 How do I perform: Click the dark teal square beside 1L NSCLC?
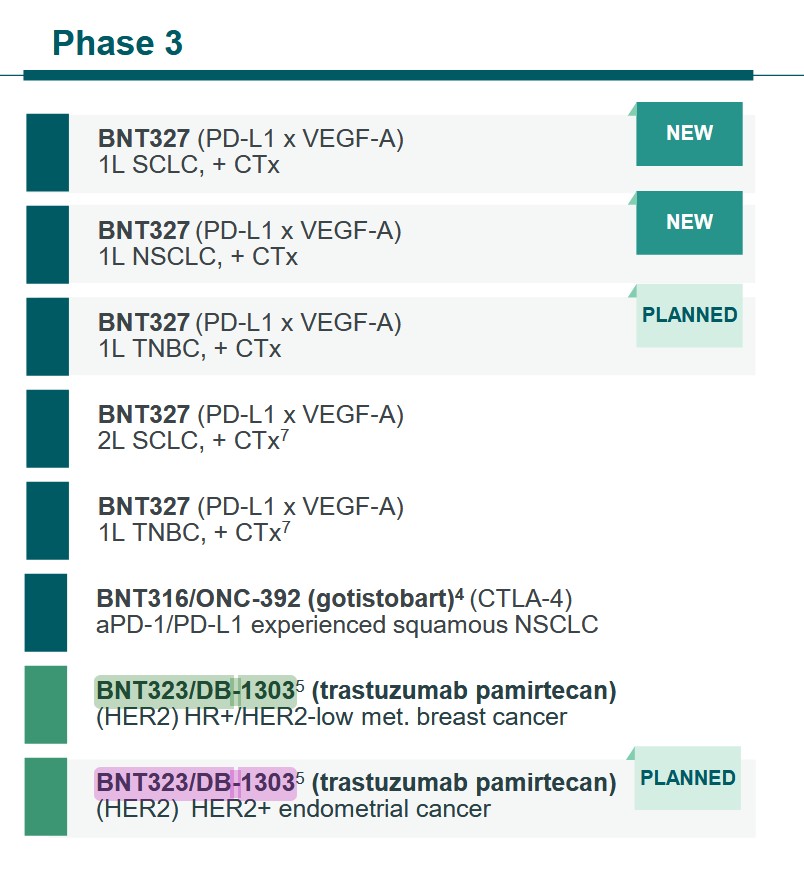[47, 244]
